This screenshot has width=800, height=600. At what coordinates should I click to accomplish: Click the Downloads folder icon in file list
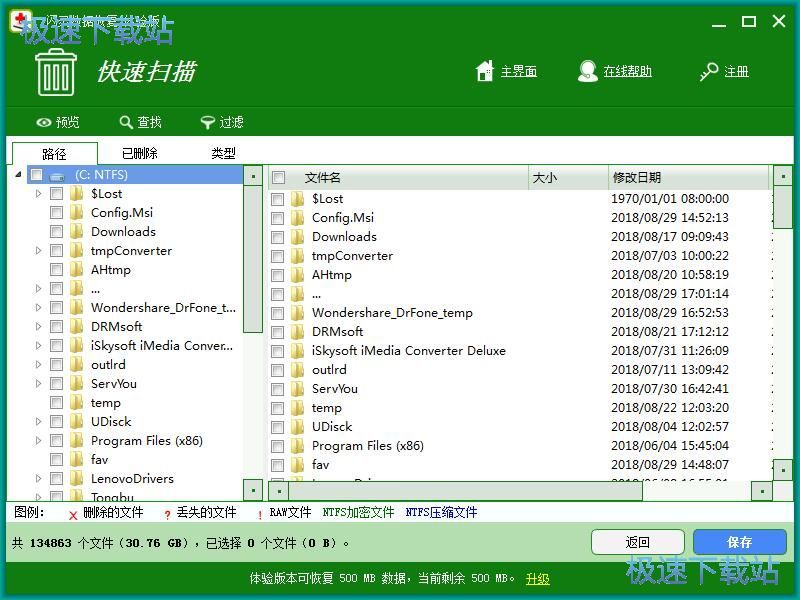click(x=297, y=237)
